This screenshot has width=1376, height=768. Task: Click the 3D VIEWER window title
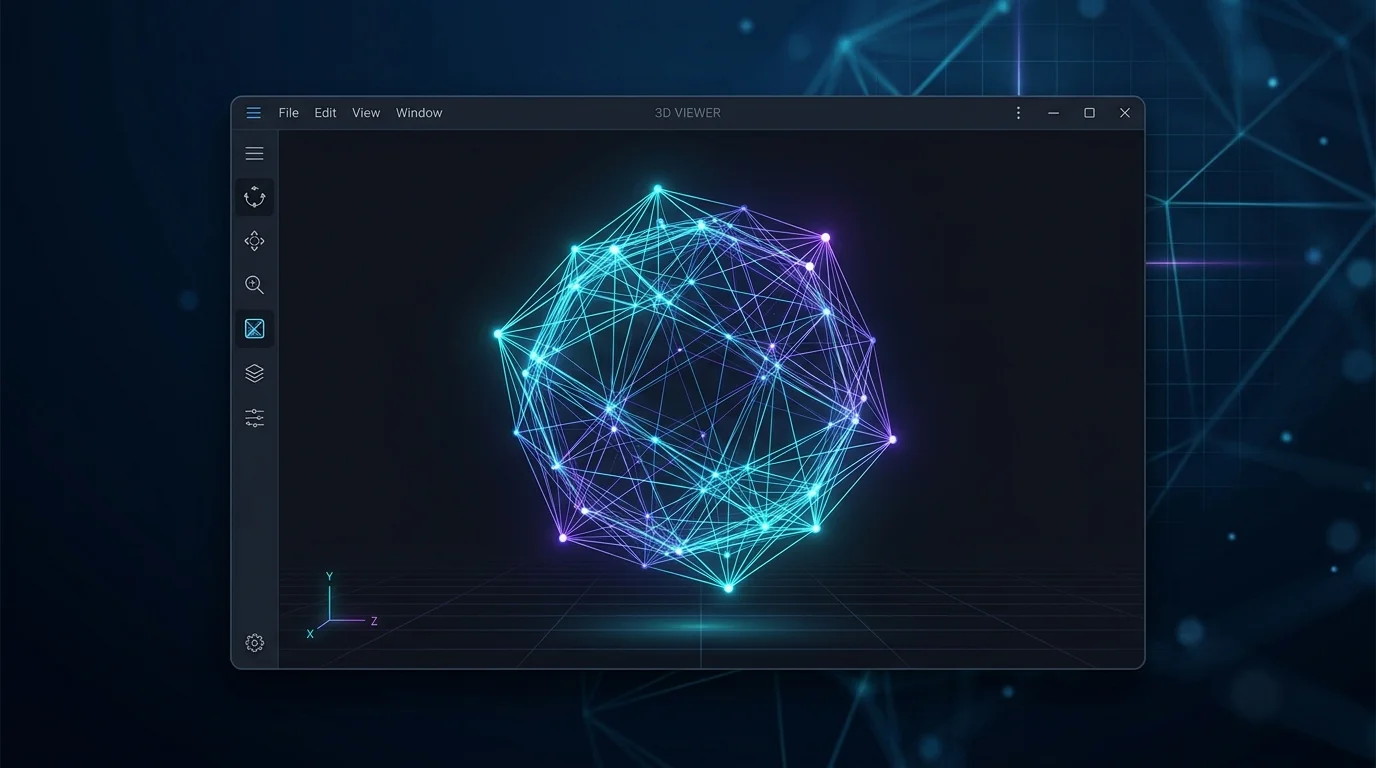point(688,113)
